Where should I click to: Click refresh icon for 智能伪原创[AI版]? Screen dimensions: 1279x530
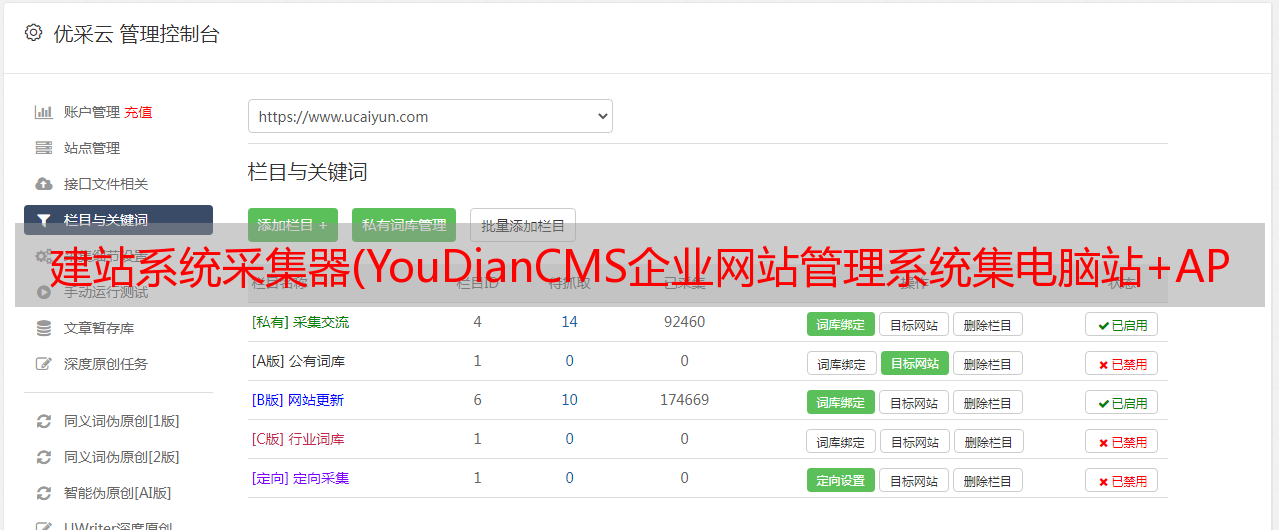[x=44, y=493]
